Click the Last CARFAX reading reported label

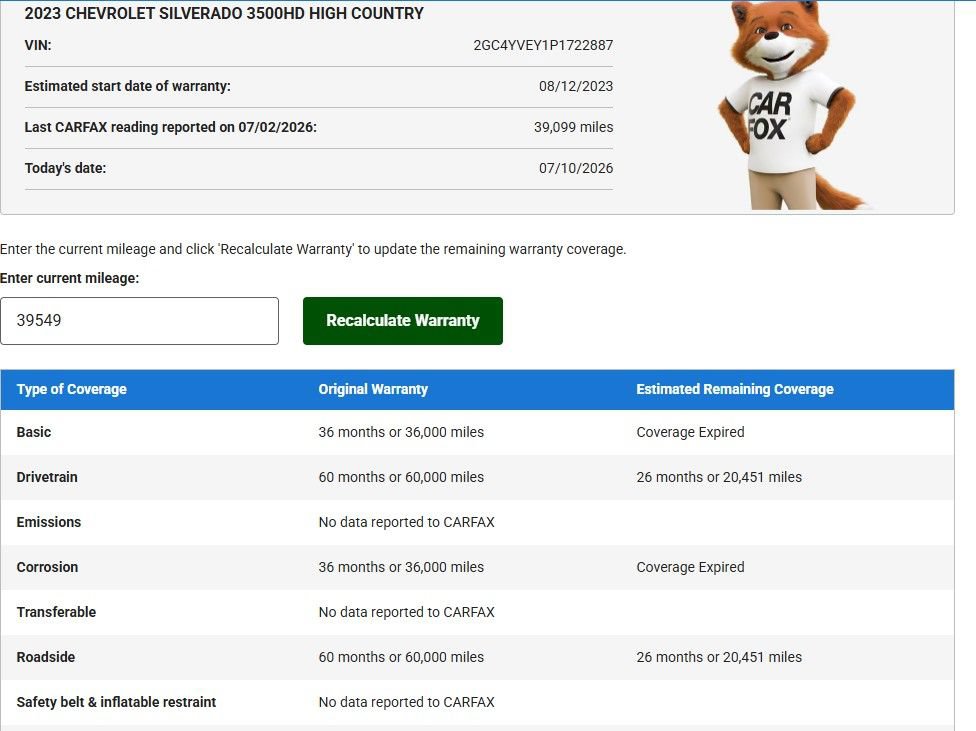click(x=171, y=127)
